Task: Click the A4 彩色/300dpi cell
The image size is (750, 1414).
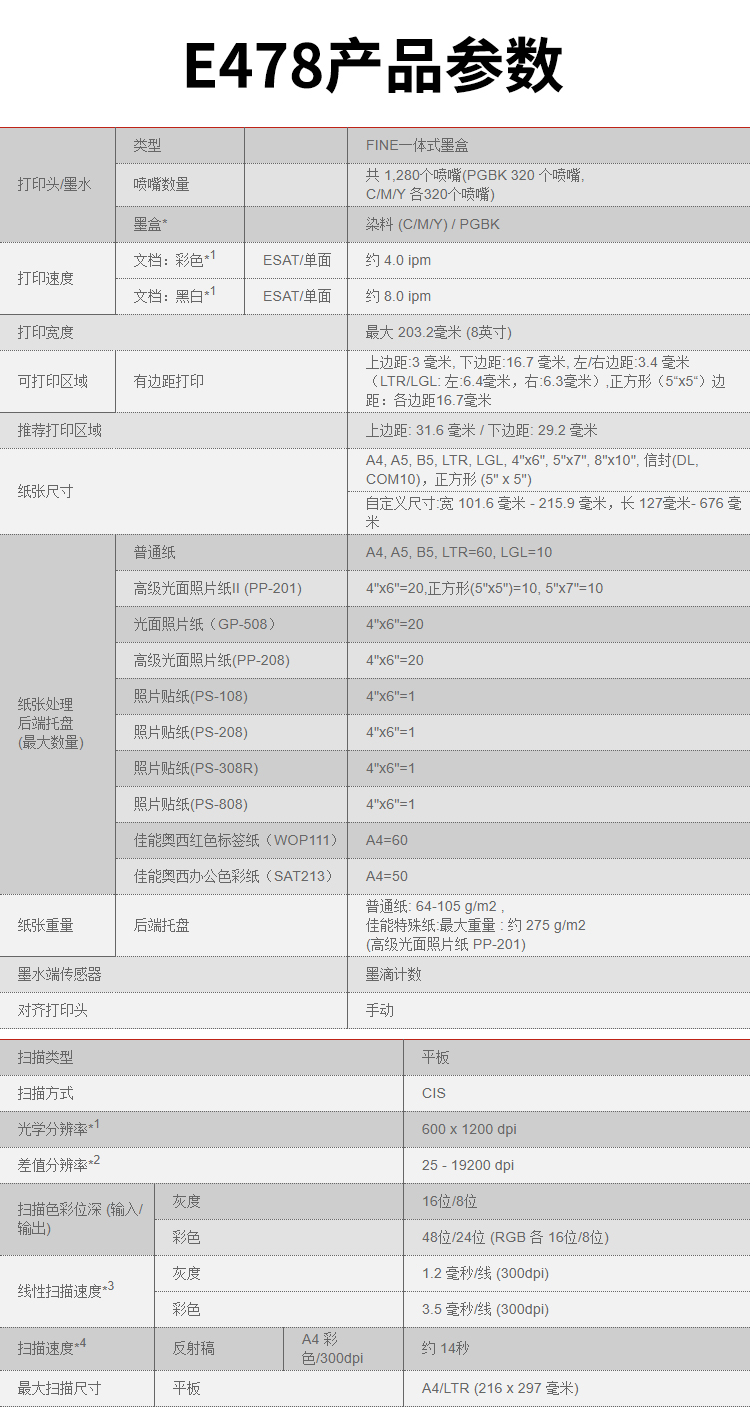Action: tap(344, 1349)
